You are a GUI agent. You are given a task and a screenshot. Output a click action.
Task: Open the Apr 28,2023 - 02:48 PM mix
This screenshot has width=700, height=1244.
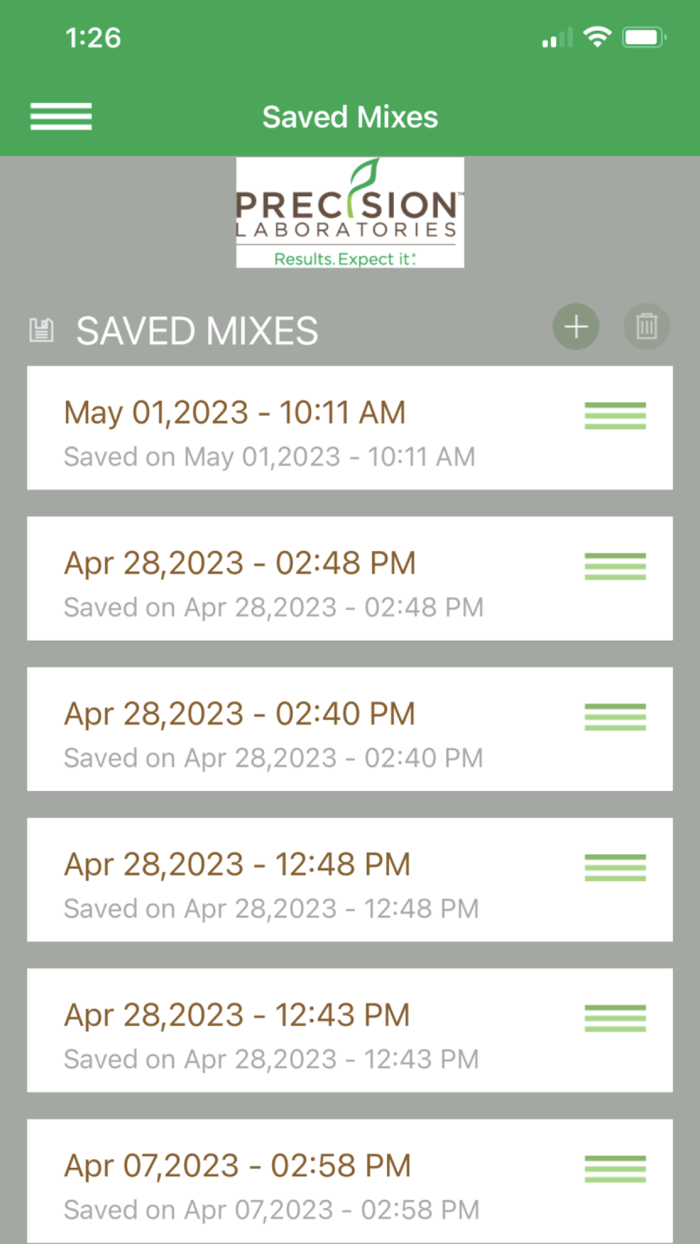[240, 563]
